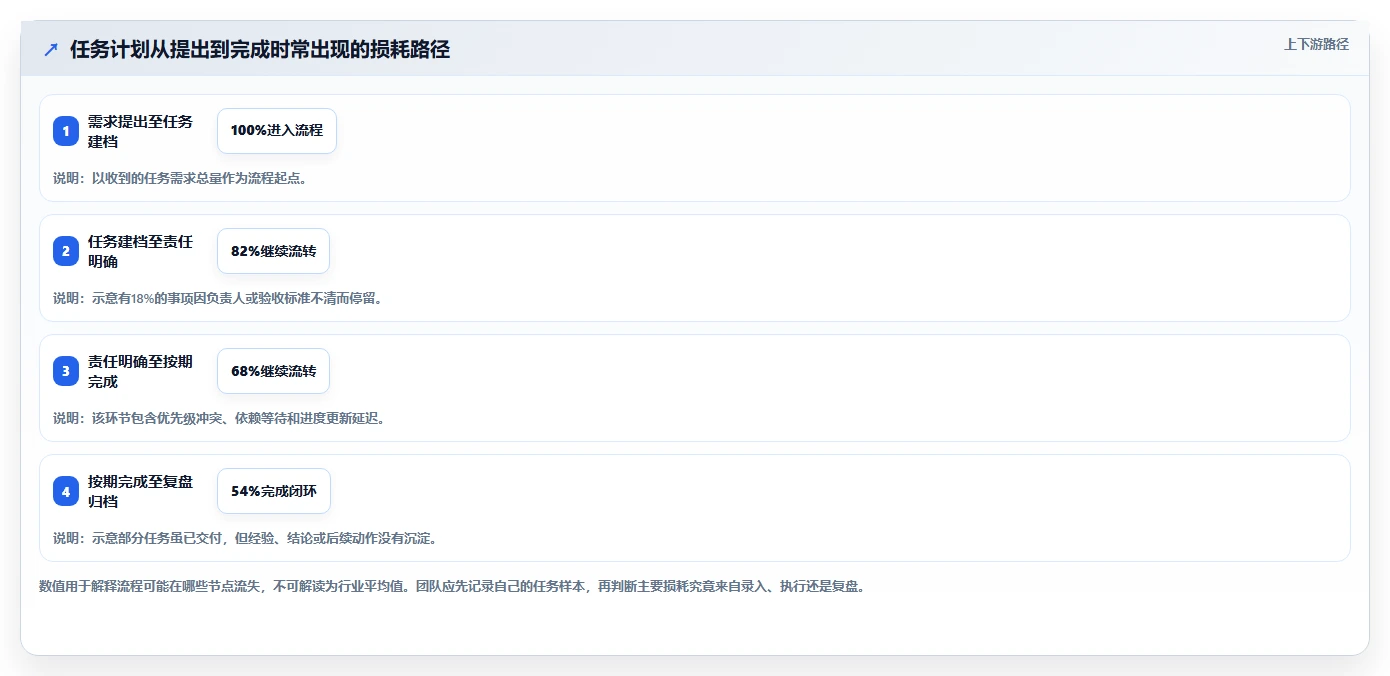The height and width of the screenshot is (676, 1390).
Task: Click the title 任务计划从提出到完成时常出现的损耗路径
Action: coord(260,50)
